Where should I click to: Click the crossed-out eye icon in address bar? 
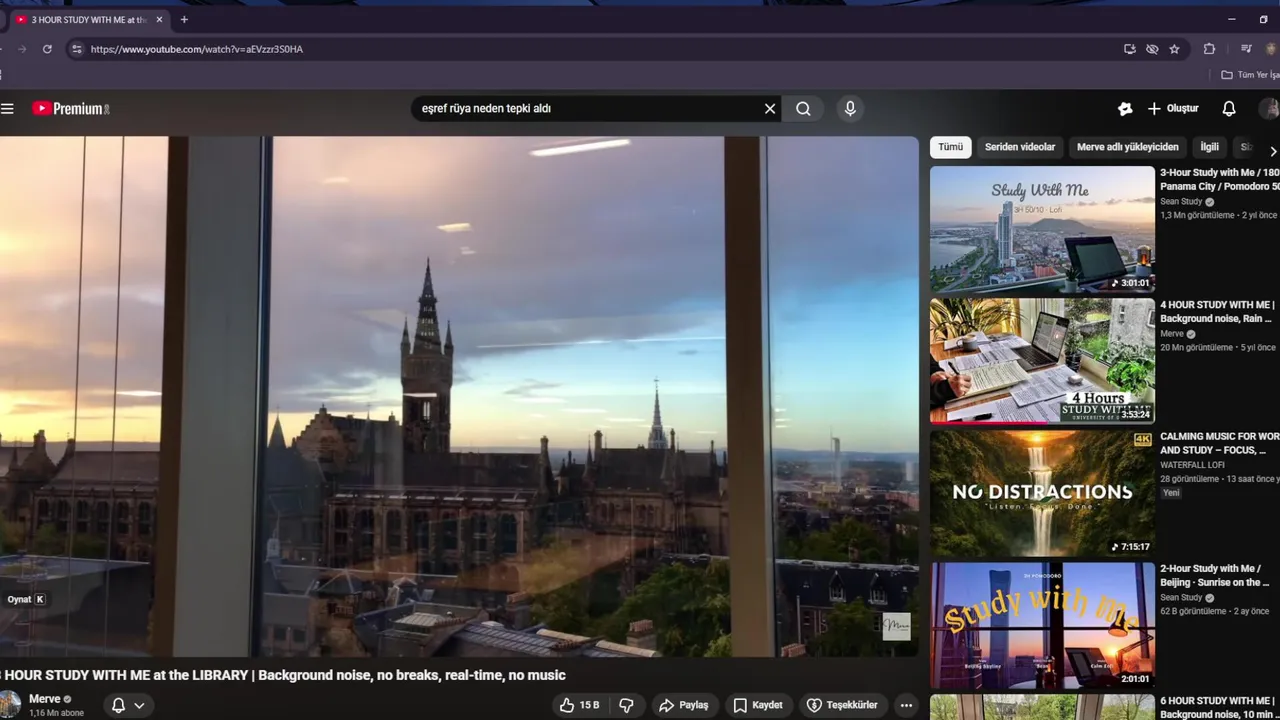(x=1152, y=49)
